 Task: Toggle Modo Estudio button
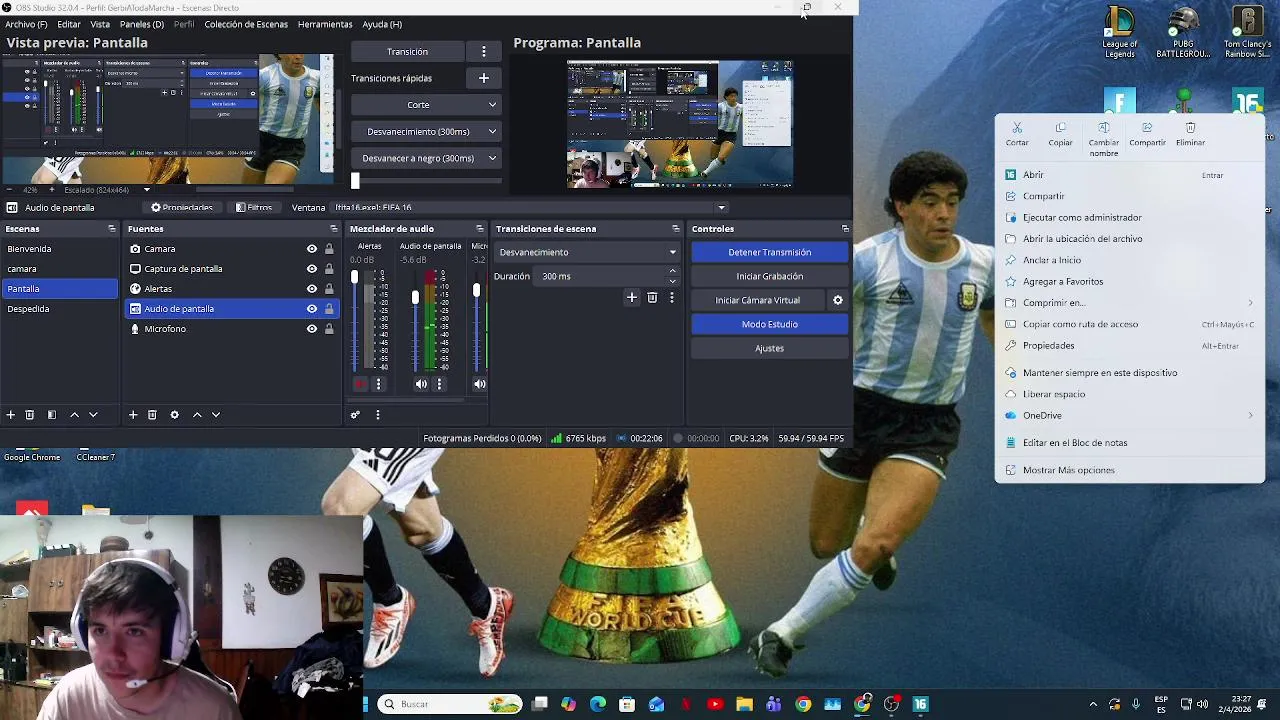(x=770, y=324)
